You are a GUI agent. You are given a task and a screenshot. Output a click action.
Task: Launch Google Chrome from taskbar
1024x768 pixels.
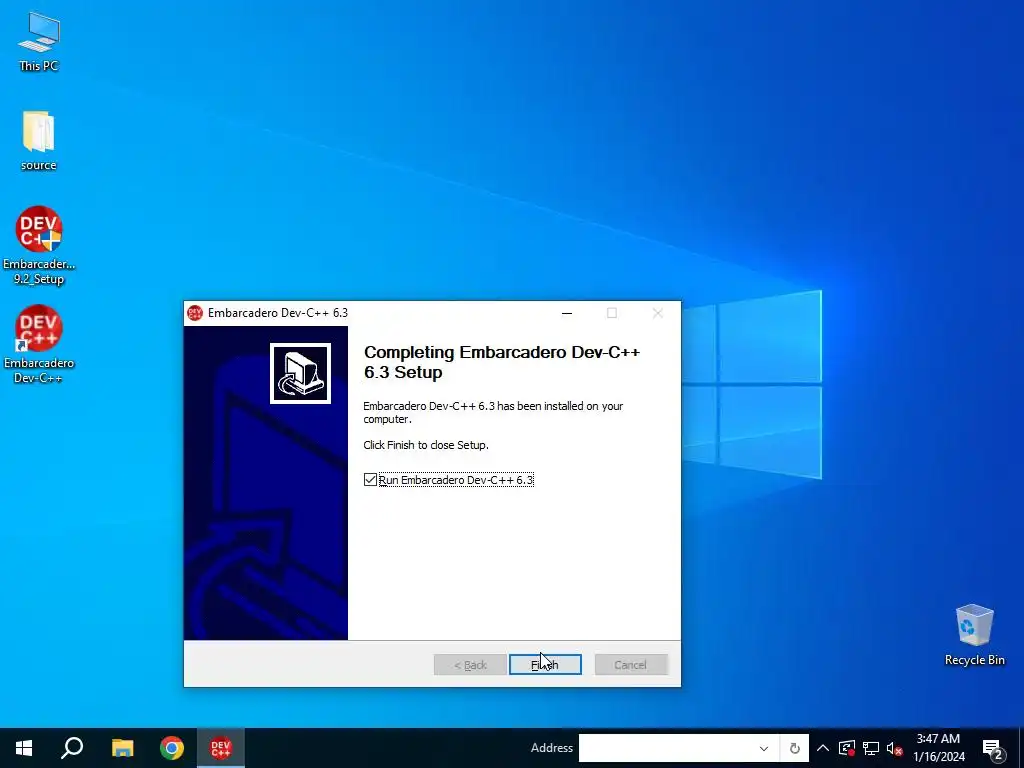(172, 748)
